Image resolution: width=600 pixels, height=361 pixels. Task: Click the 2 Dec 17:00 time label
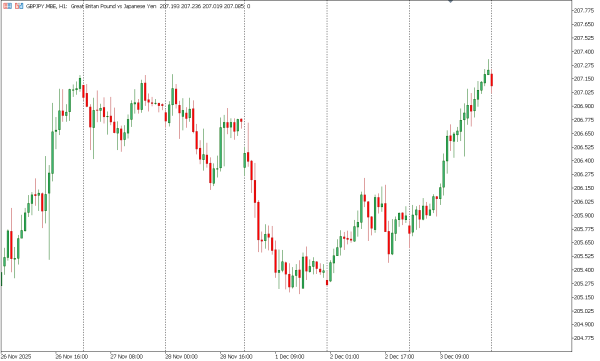[399, 357]
